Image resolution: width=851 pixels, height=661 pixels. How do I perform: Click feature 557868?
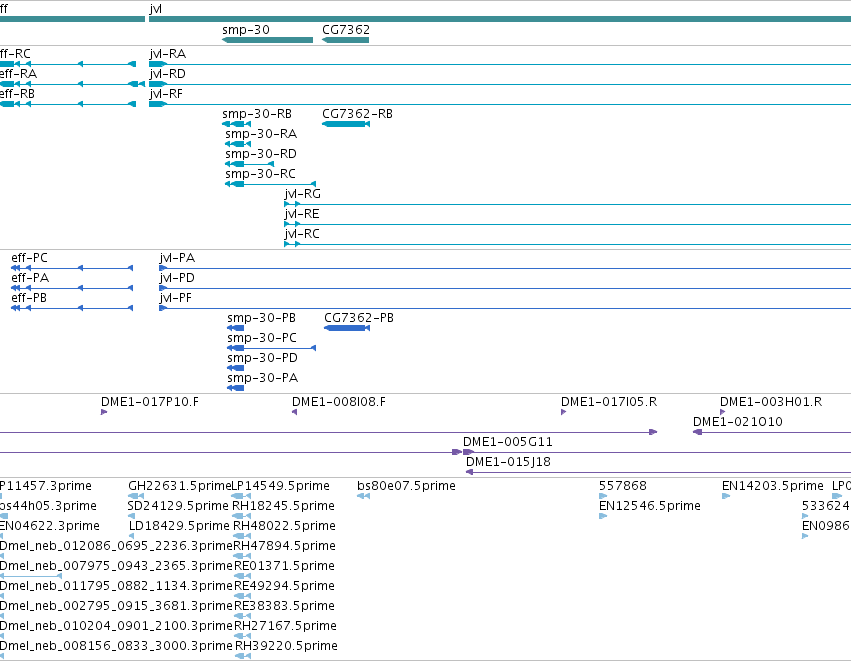(x=603, y=495)
